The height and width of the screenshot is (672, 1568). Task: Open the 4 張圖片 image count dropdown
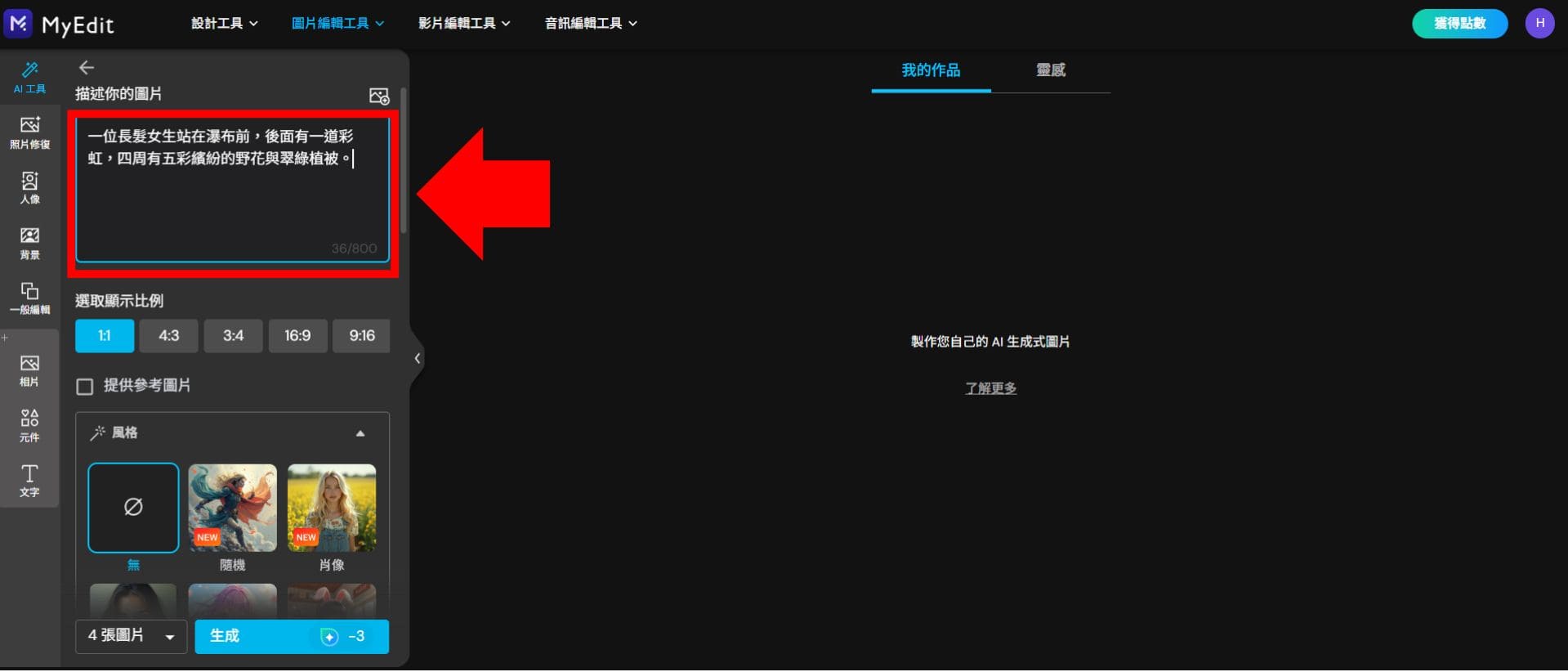[x=131, y=636]
